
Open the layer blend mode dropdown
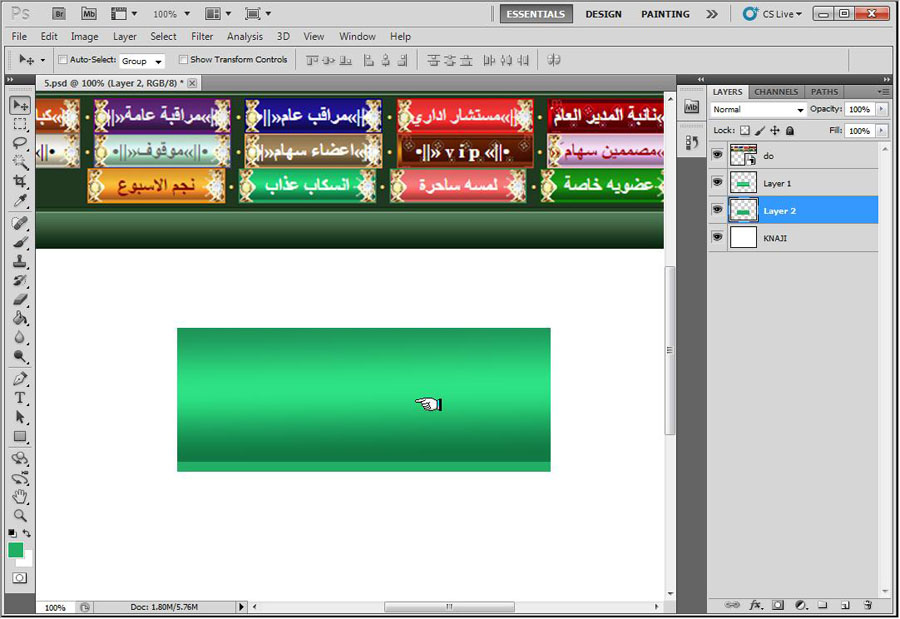click(x=758, y=109)
